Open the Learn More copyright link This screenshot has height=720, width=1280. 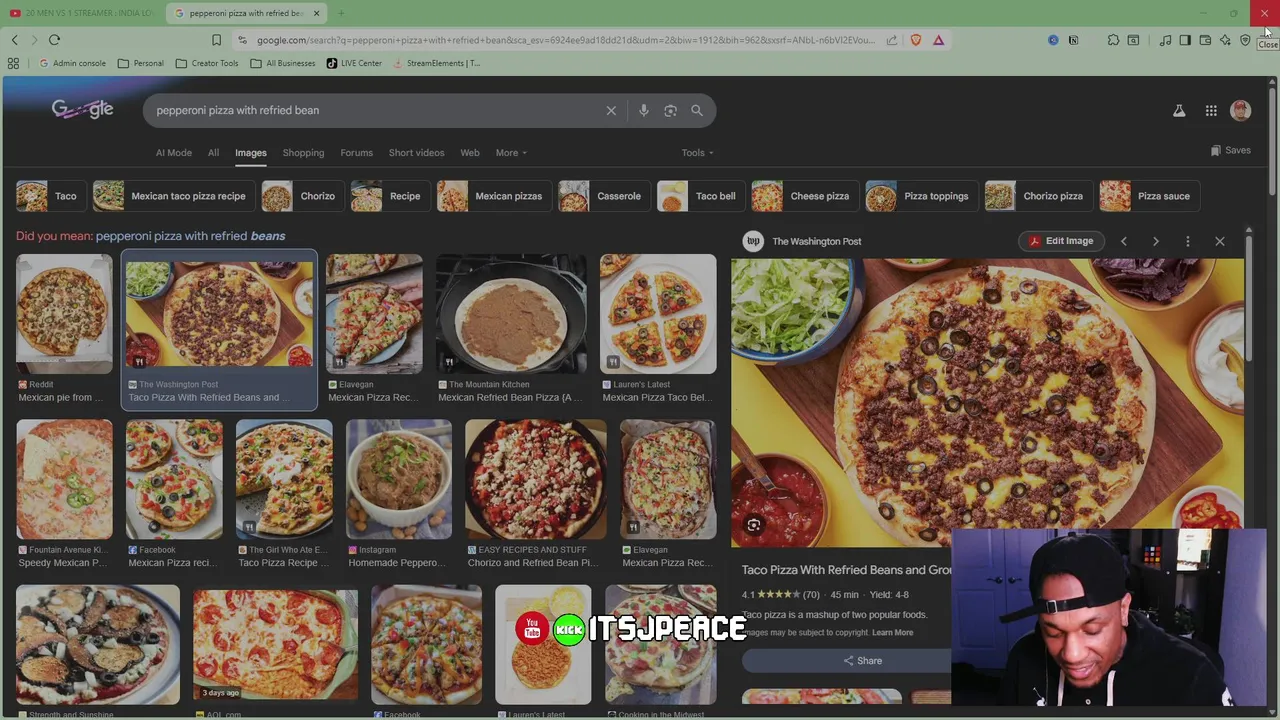[892, 632]
